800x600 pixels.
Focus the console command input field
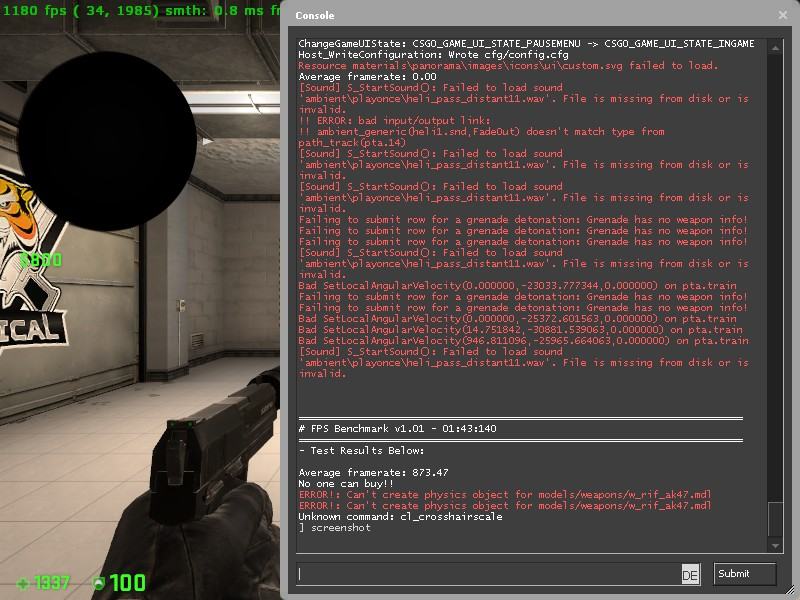click(x=488, y=574)
